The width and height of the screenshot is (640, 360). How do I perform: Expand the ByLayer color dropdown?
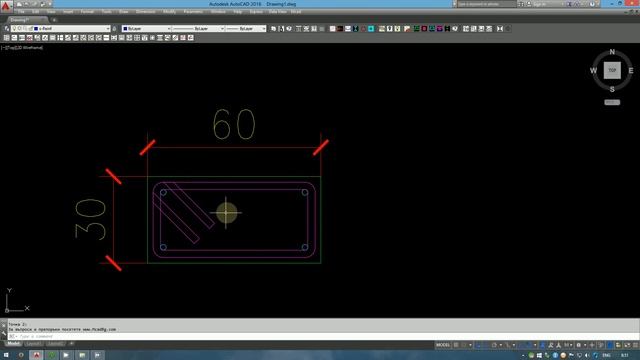pos(169,29)
